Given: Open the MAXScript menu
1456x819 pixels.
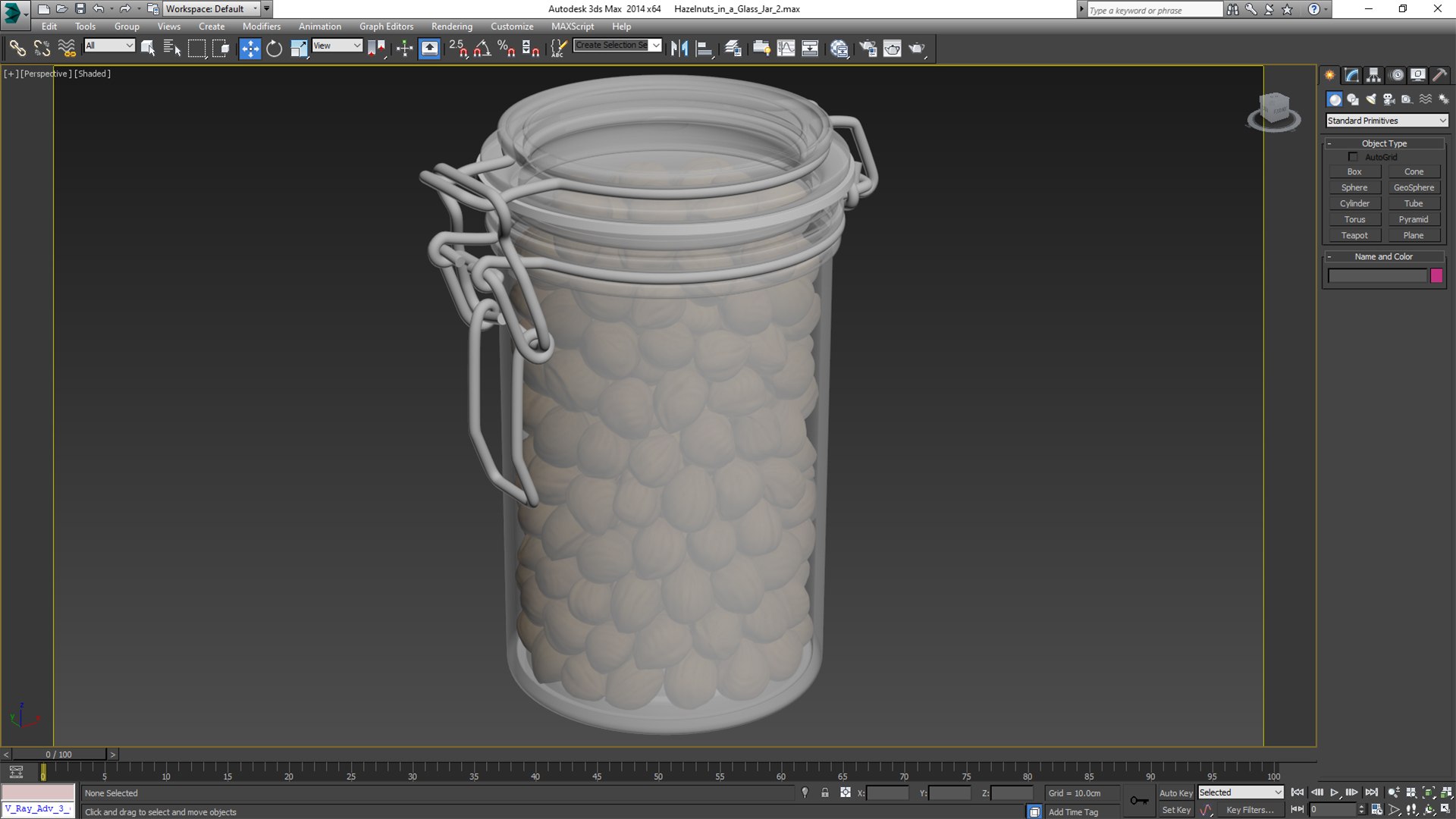Looking at the screenshot, I should (x=573, y=27).
